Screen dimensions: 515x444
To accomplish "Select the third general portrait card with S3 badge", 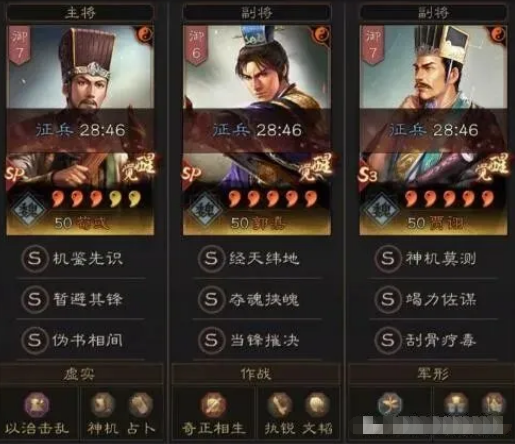I will [433, 130].
